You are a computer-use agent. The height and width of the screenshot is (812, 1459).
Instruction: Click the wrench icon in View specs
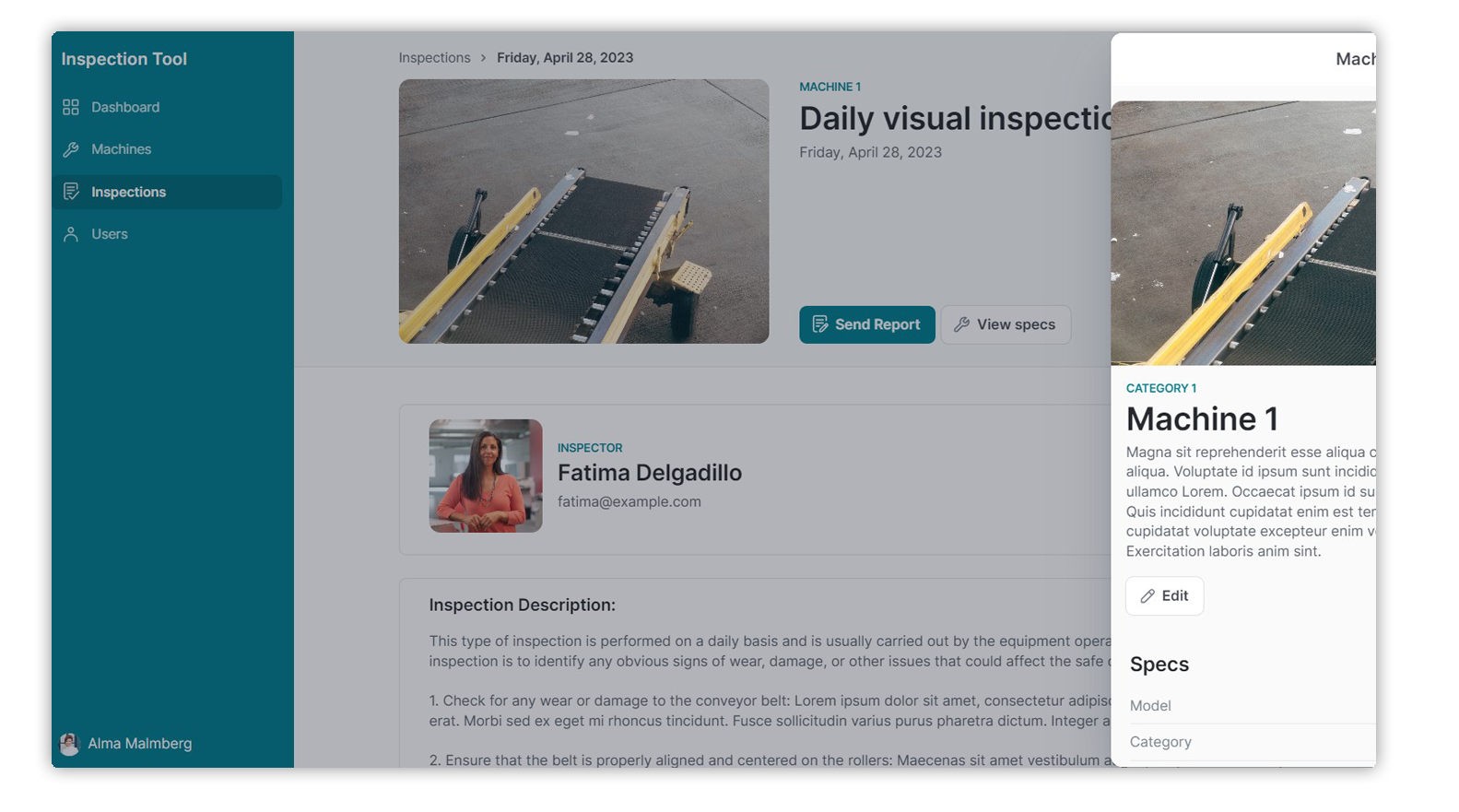[961, 324]
